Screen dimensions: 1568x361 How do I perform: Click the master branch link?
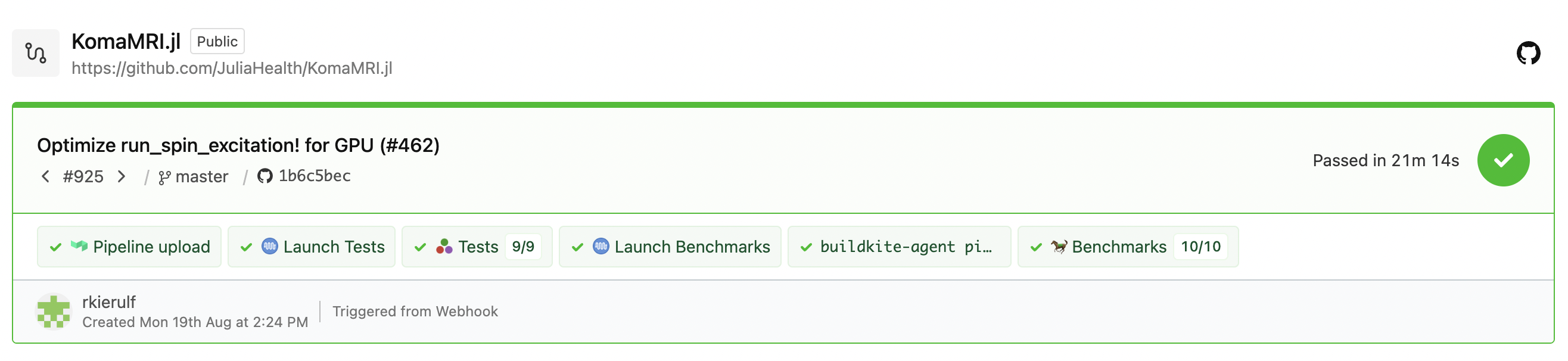tap(201, 177)
